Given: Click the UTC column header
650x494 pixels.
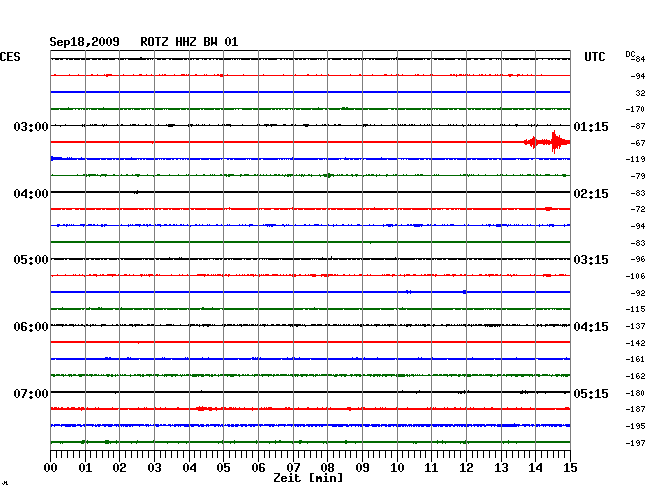Looking at the screenshot, I should click(594, 57).
